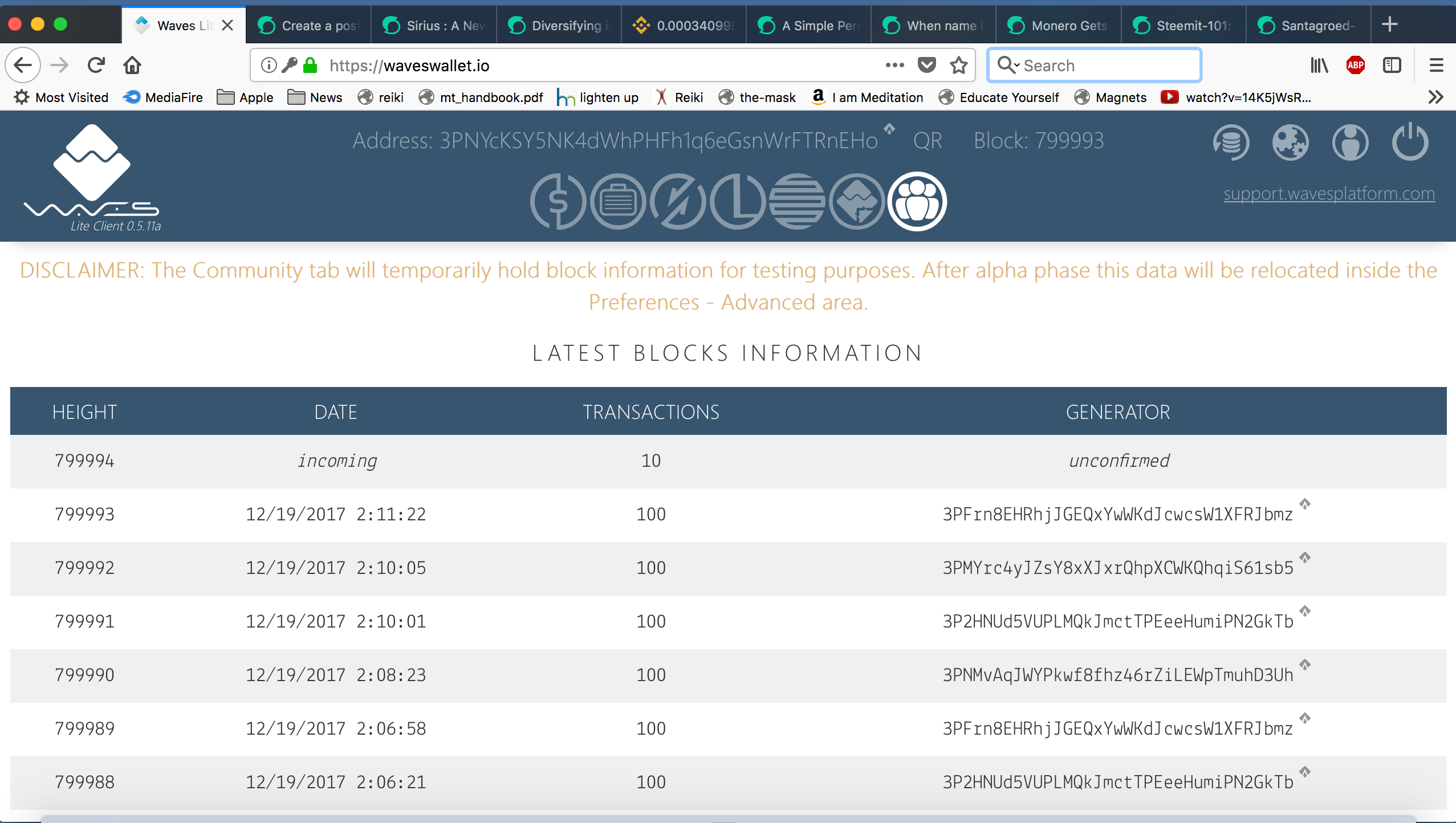
Task: Bookmark this page with the star icon
Action: pos(959,65)
